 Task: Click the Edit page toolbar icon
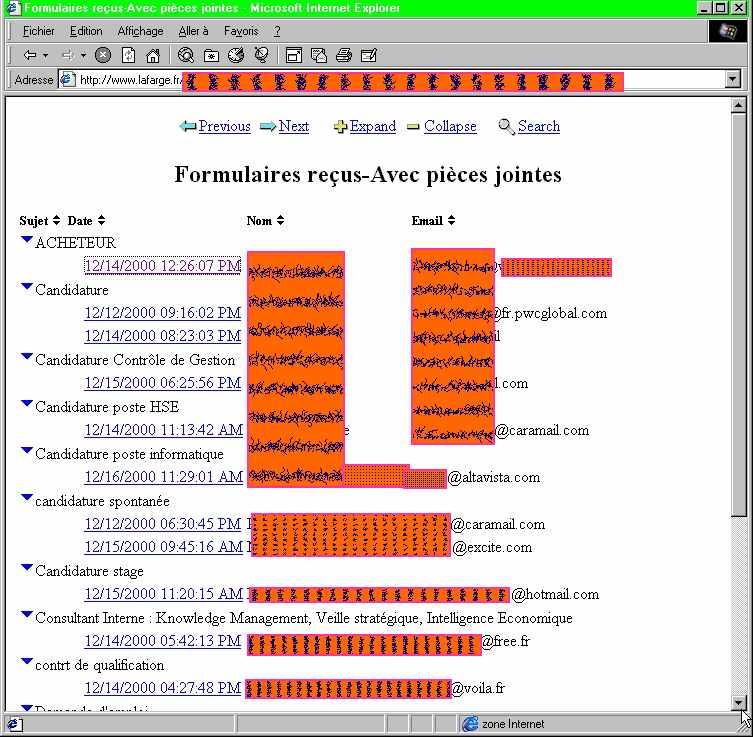[x=369, y=55]
